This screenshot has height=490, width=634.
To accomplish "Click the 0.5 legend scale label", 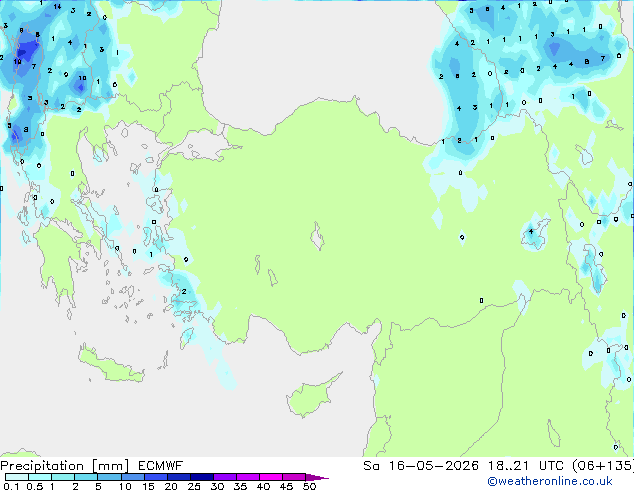I will pyautogui.click(x=35, y=486).
